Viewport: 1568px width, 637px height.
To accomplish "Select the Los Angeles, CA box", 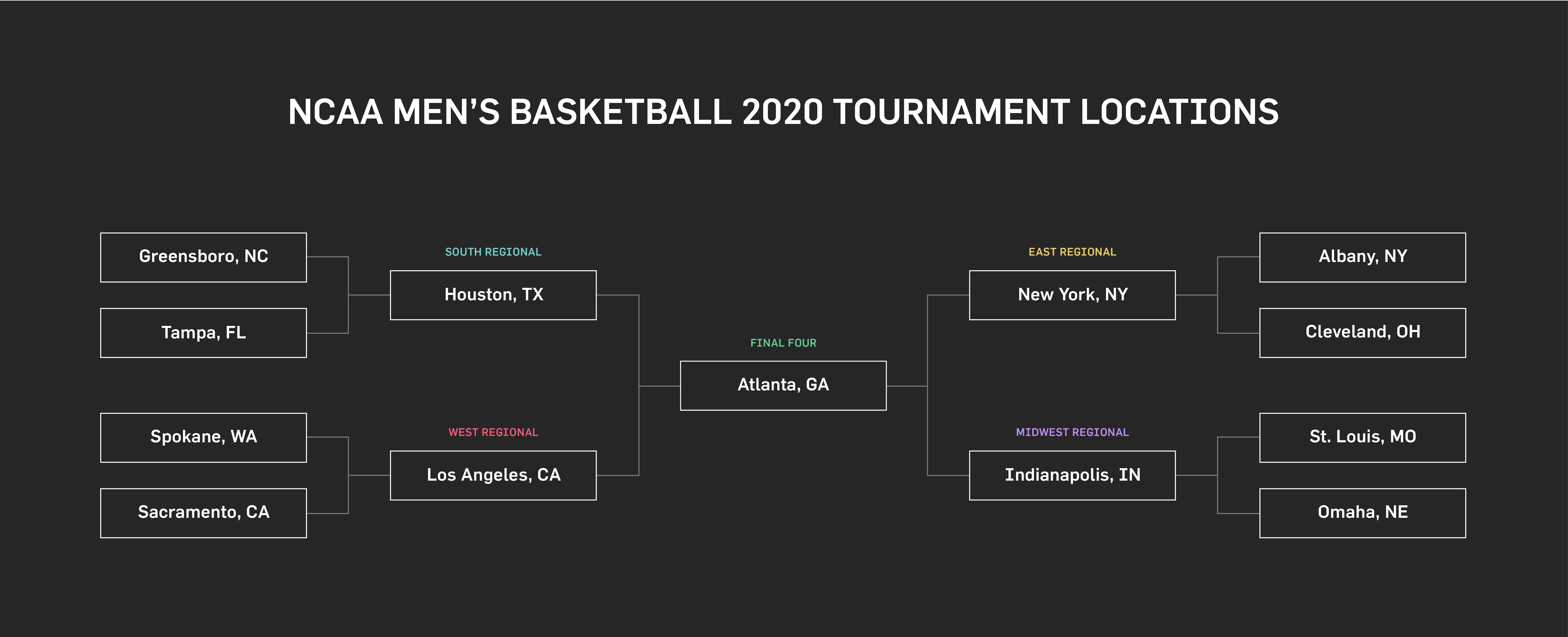I will tap(493, 475).
